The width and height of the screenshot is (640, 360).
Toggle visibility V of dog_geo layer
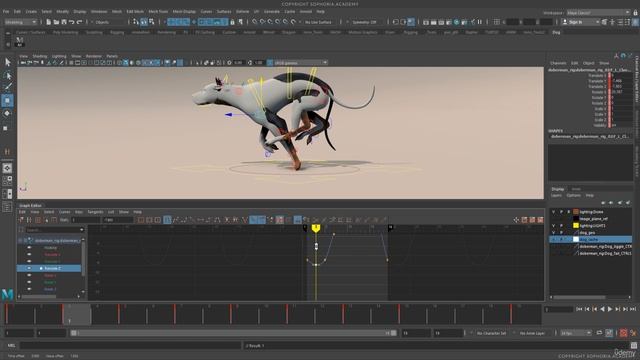553,232
